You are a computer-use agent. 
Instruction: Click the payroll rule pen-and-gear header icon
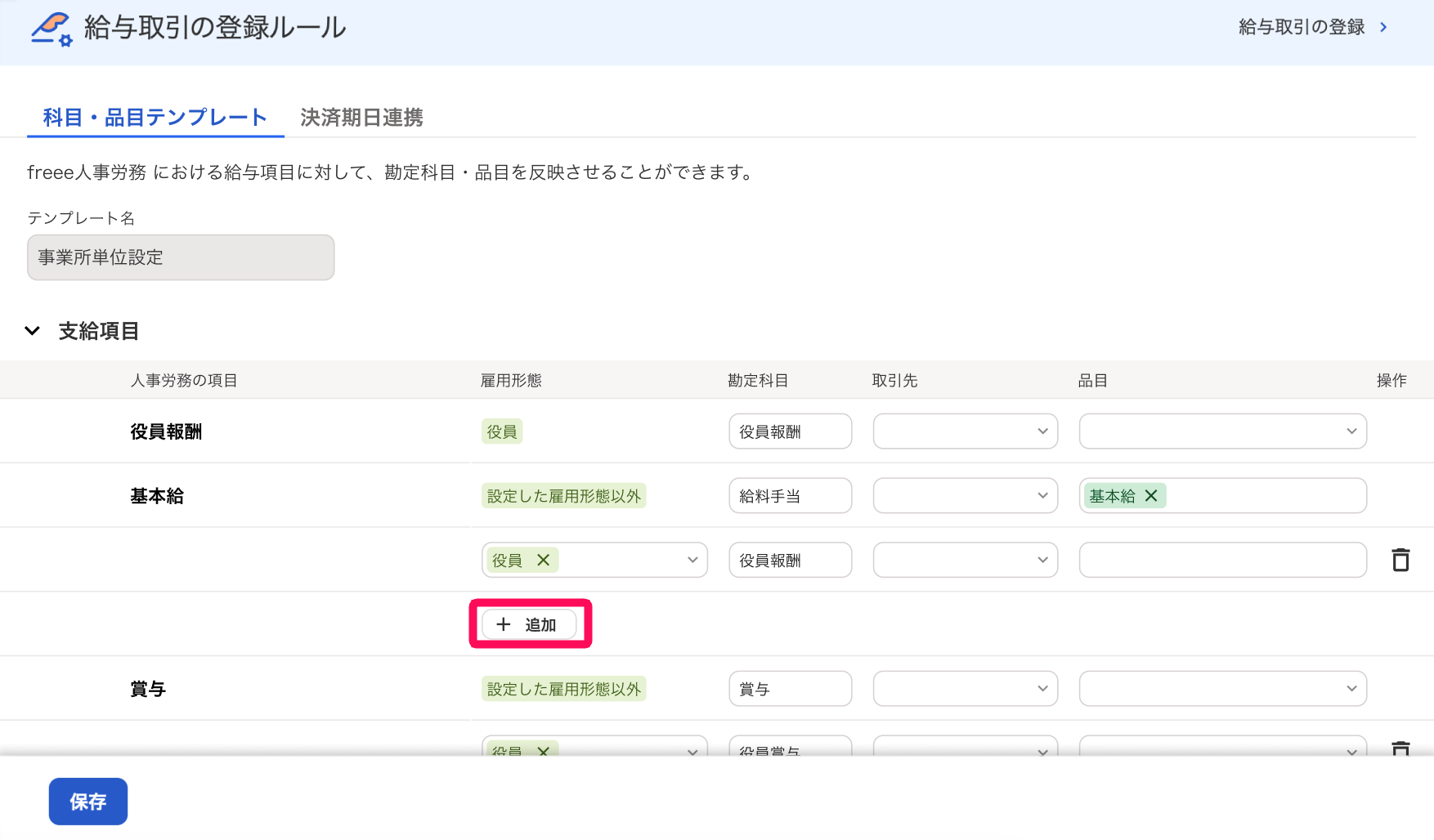pos(52,29)
